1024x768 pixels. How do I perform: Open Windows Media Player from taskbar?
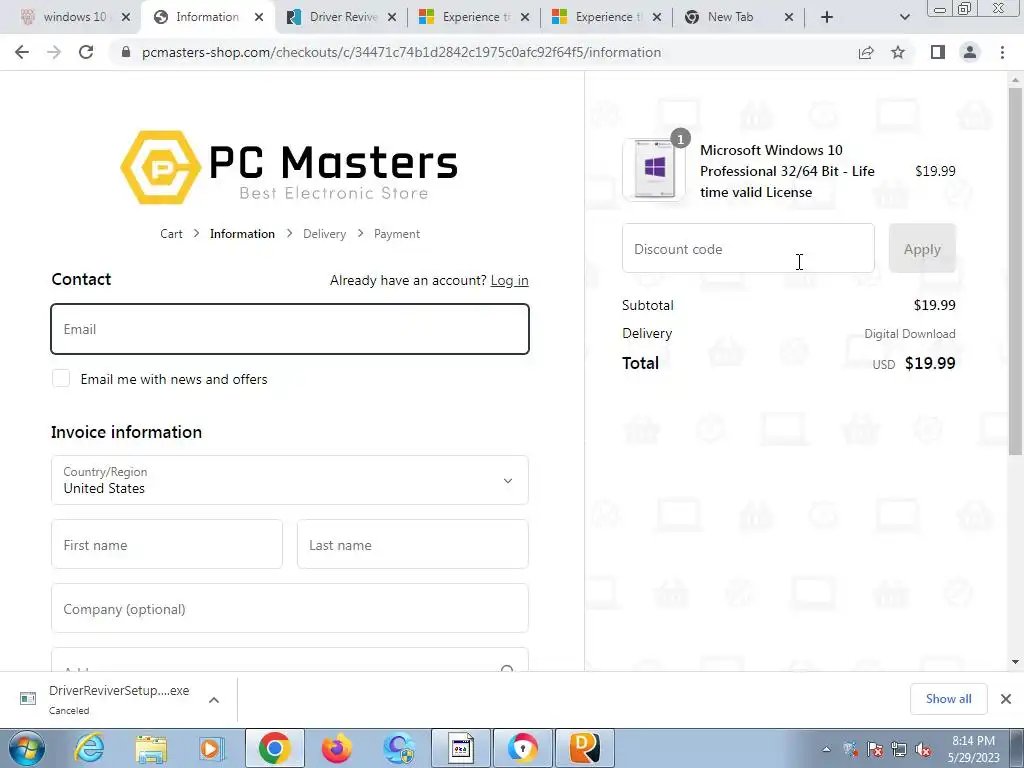coord(211,748)
